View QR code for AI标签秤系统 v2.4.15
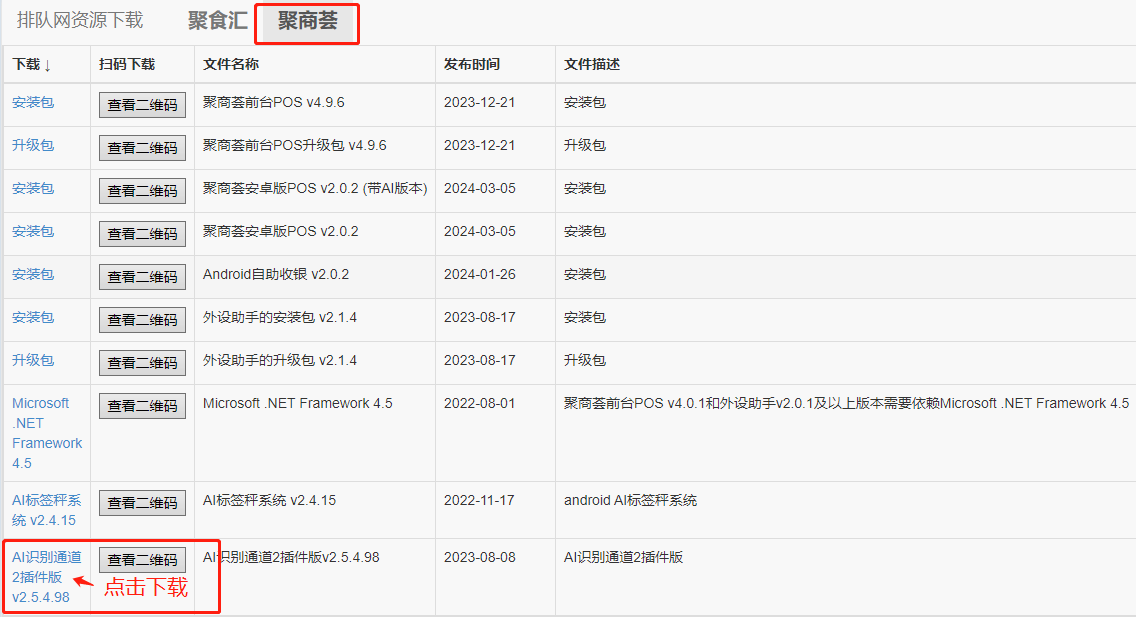 142,503
